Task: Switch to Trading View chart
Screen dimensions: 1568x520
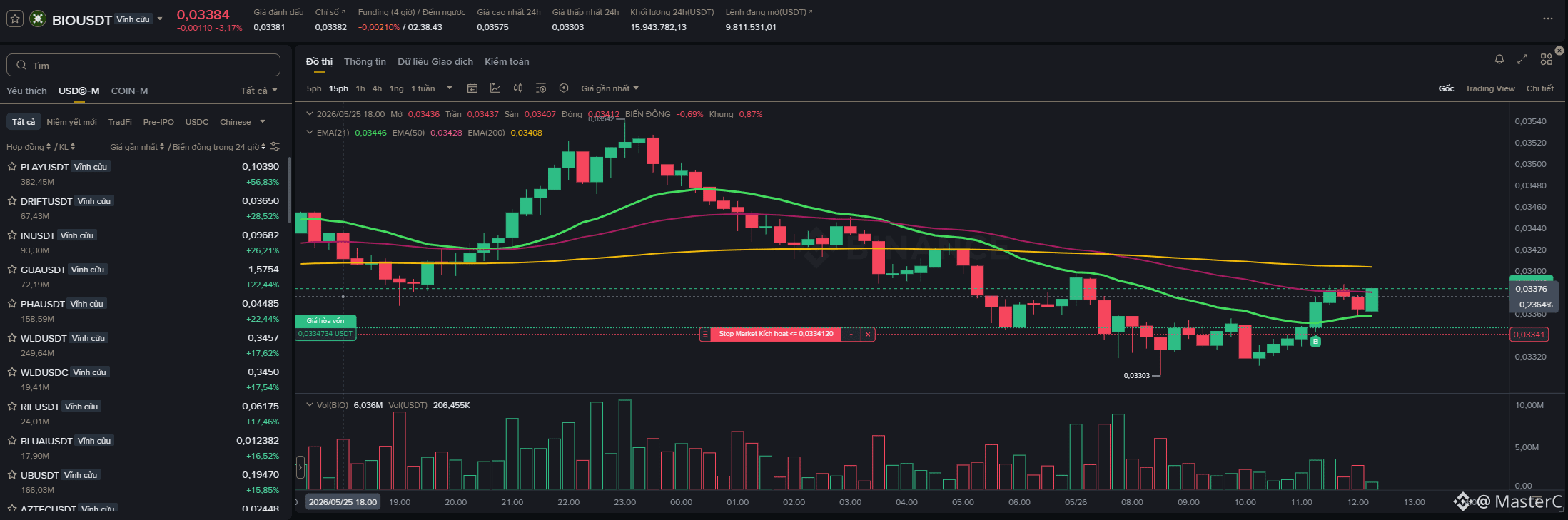Action: pos(1490,88)
